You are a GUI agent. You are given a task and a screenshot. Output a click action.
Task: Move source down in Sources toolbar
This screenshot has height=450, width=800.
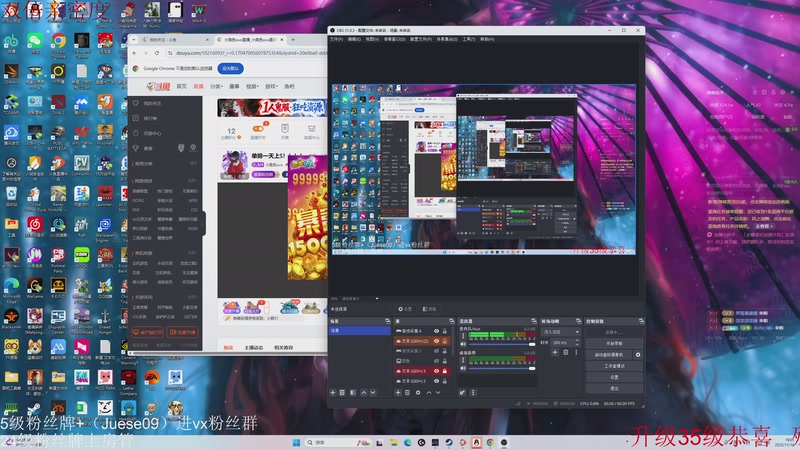438,392
